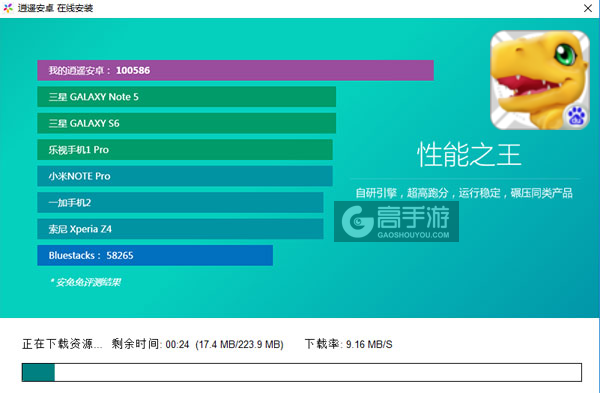Click the Baidu paw badge on game icon

(576, 116)
